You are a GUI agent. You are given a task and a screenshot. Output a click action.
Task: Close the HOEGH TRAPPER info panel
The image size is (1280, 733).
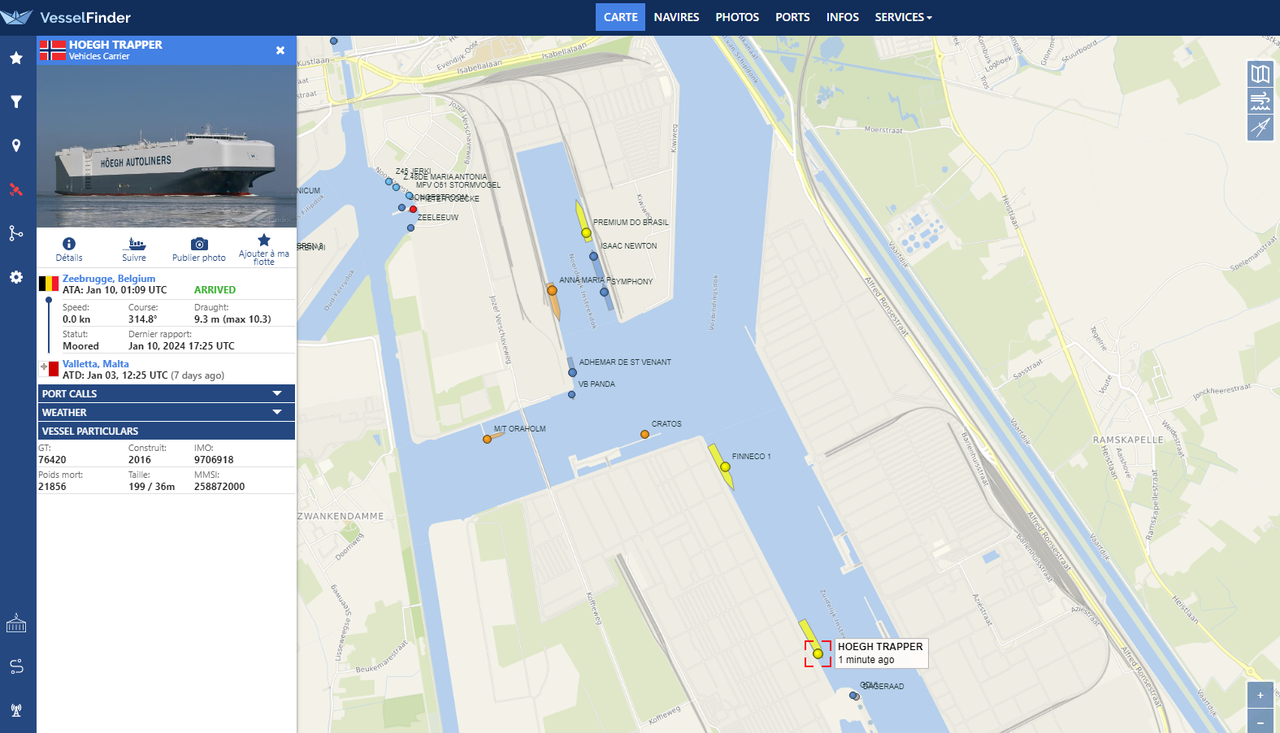click(x=280, y=50)
